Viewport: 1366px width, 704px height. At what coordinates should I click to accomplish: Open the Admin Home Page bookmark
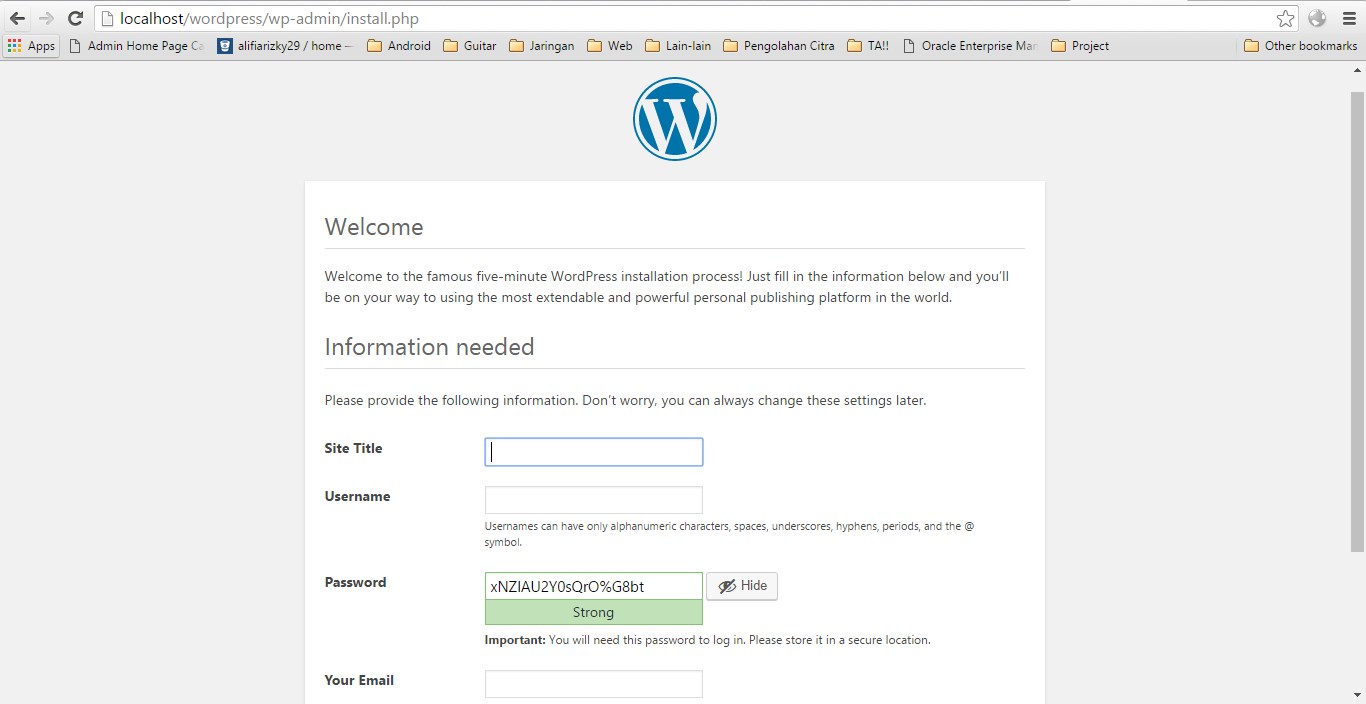136,46
